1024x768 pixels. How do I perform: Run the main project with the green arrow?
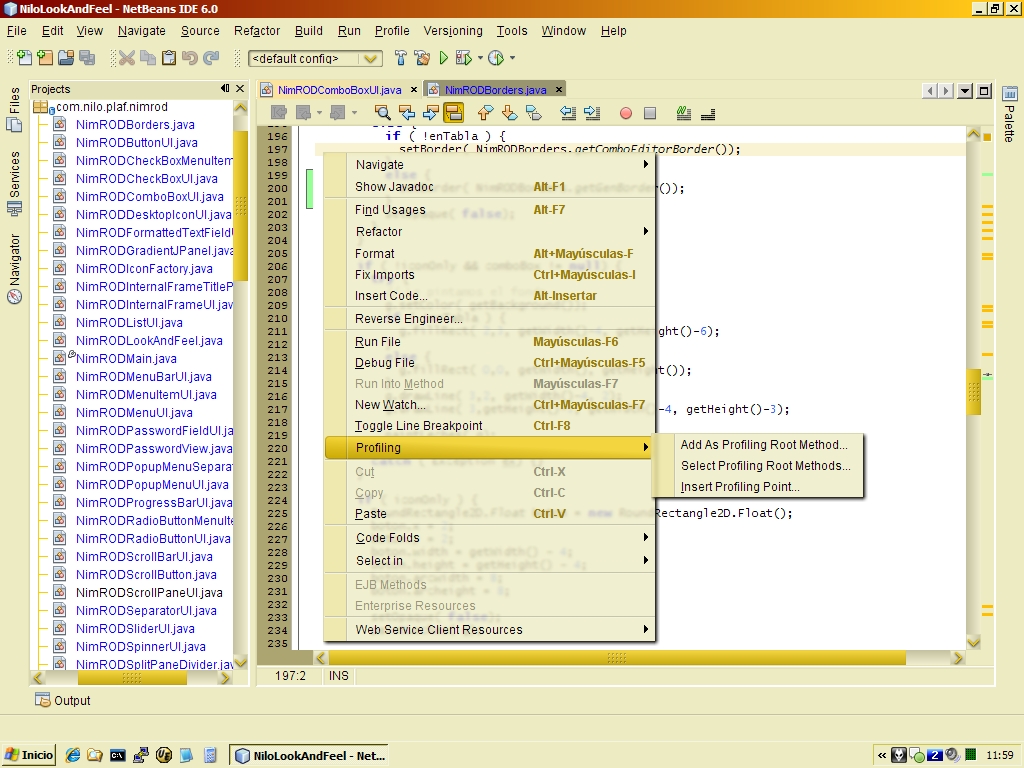(x=443, y=59)
